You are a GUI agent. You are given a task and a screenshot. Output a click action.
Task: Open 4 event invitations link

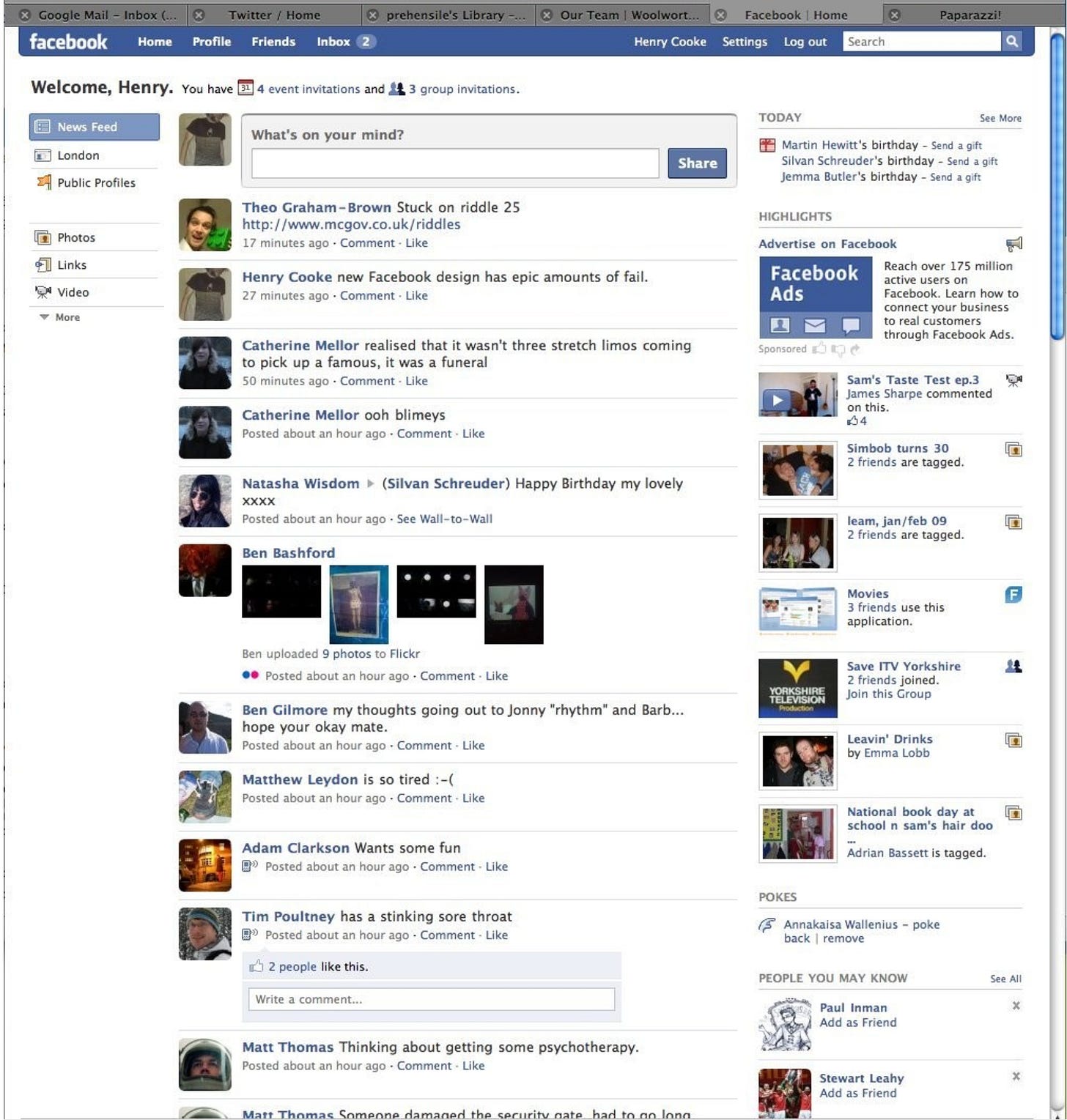[309, 89]
